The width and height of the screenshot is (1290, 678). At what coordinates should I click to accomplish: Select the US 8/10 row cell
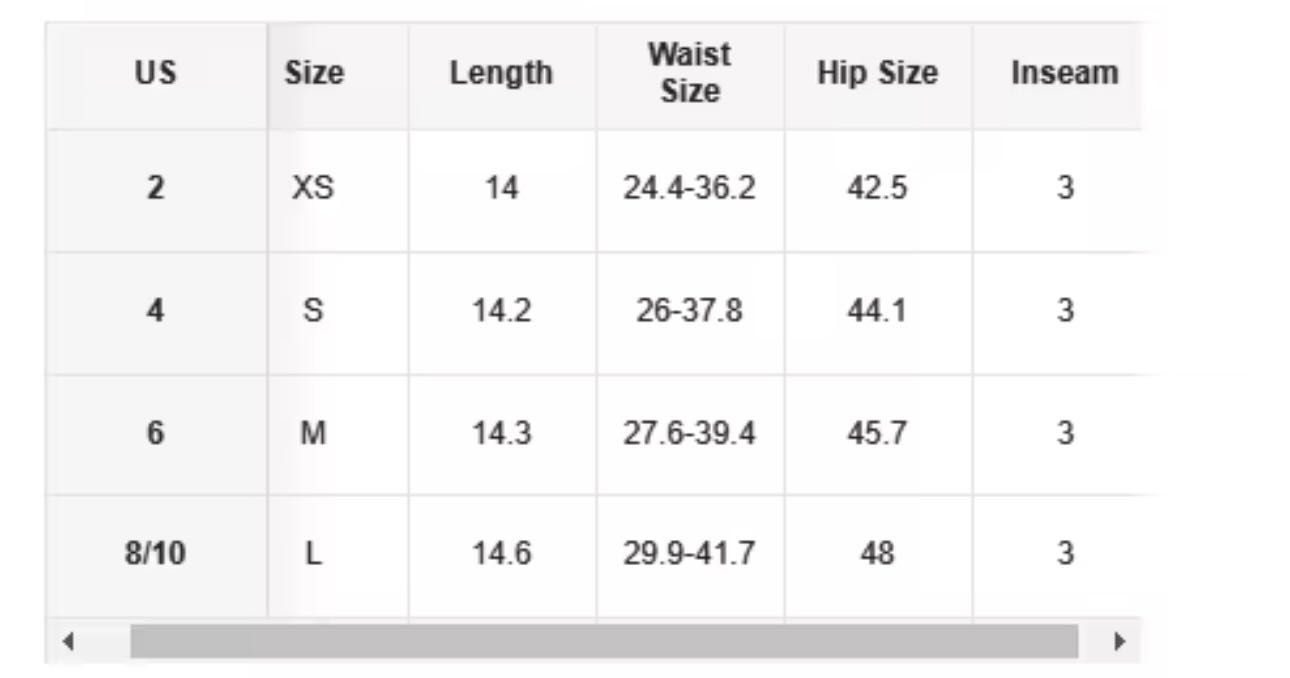click(x=155, y=553)
